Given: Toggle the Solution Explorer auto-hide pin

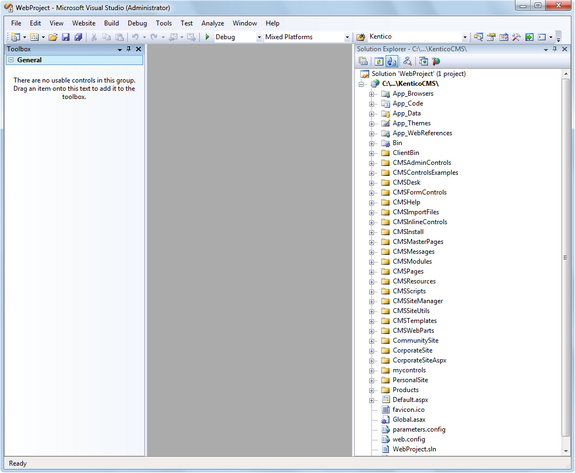Looking at the screenshot, I should [555, 49].
